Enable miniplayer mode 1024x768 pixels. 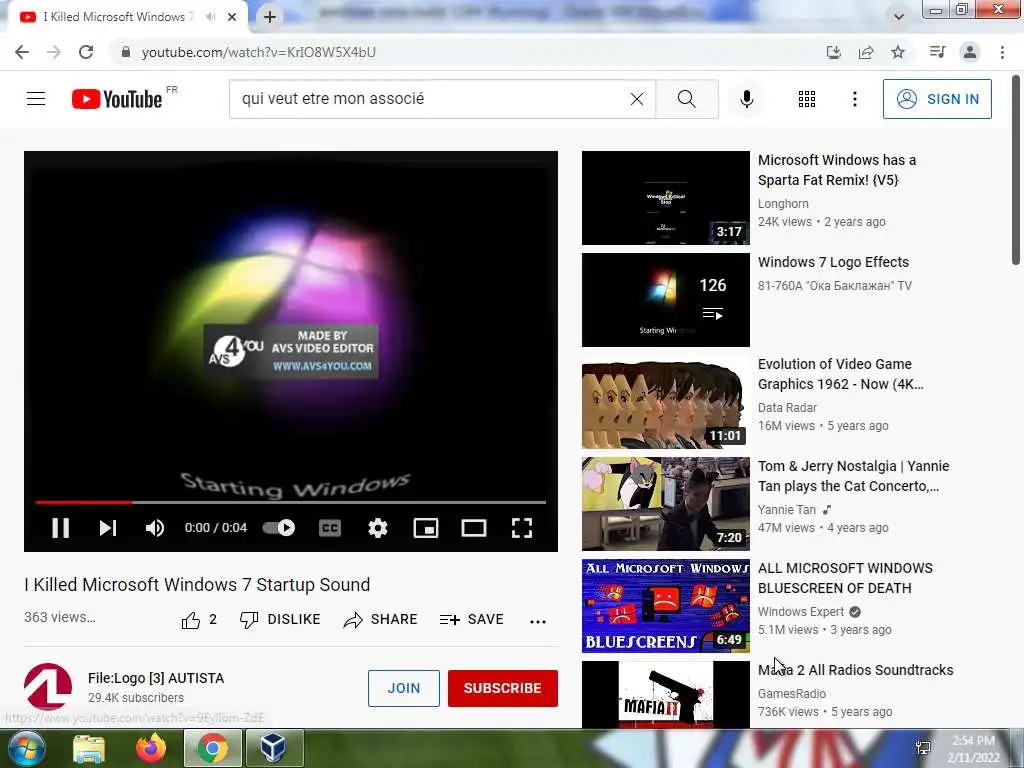[426, 528]
